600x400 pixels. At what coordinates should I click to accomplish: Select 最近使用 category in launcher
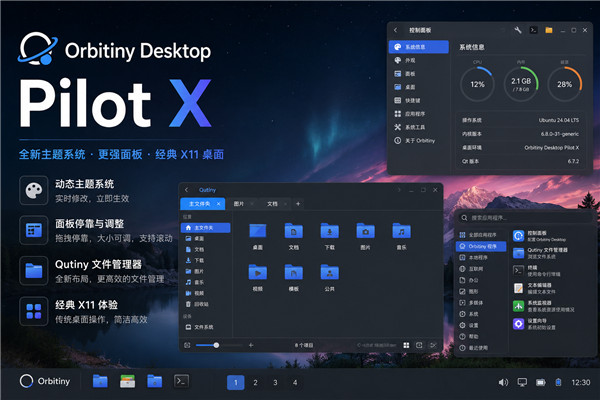tap(481, 348)
